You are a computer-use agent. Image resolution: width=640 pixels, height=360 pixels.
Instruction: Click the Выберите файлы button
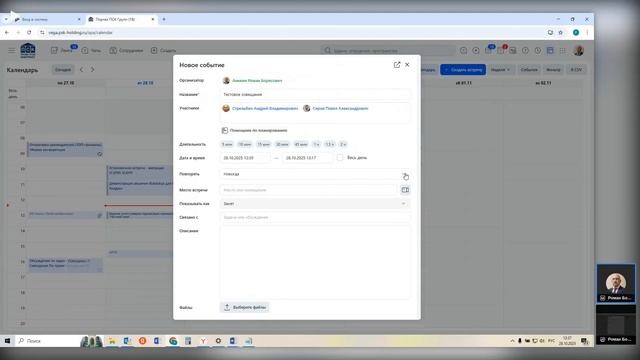pyautogui.click(x=244, y=307)
